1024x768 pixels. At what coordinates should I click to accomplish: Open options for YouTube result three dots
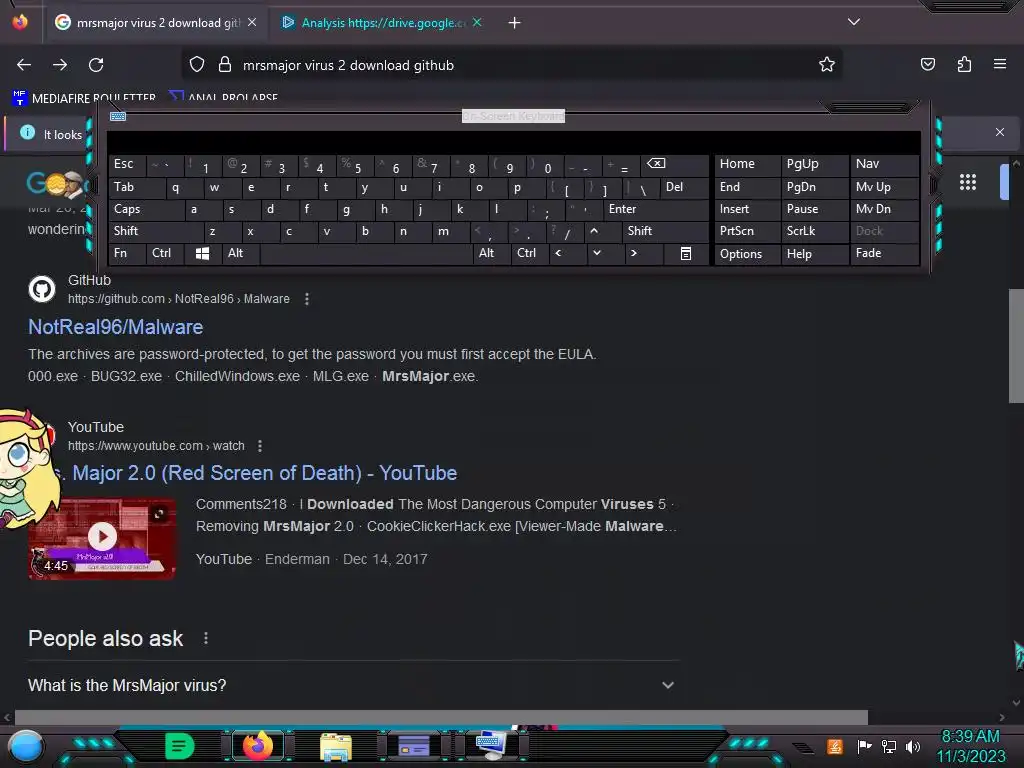pyautogui.click(x=260, y=446)
